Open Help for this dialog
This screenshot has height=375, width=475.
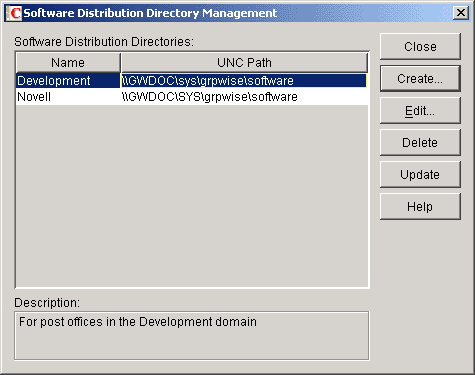[420, 207]
